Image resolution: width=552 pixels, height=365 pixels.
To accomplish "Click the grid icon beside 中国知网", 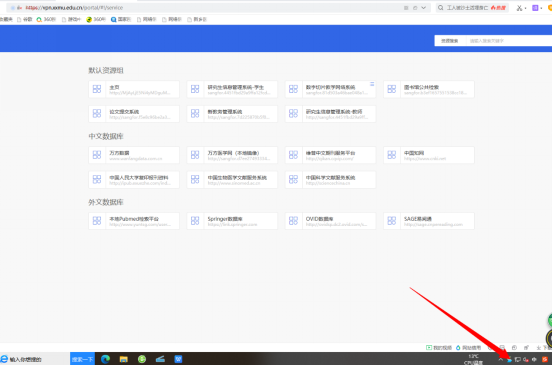I will tap(391, 155).
